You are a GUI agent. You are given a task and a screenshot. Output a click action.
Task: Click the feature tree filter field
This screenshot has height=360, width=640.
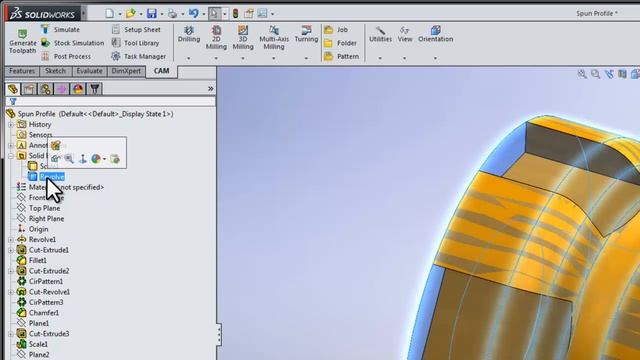pyautogui.click(x=110, y=101)
